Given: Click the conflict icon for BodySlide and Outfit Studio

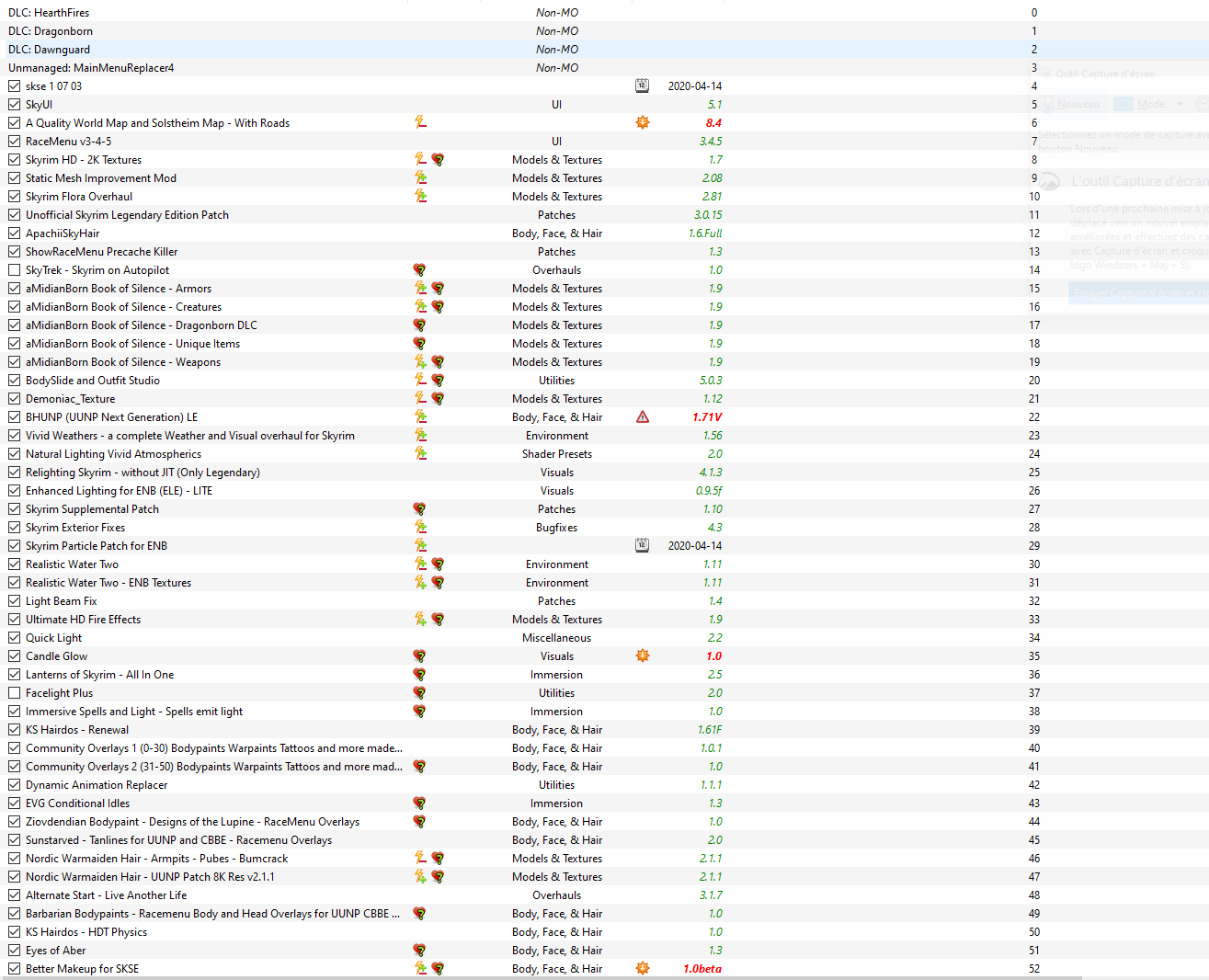Looking at the screenshot, I should point(420,380).
